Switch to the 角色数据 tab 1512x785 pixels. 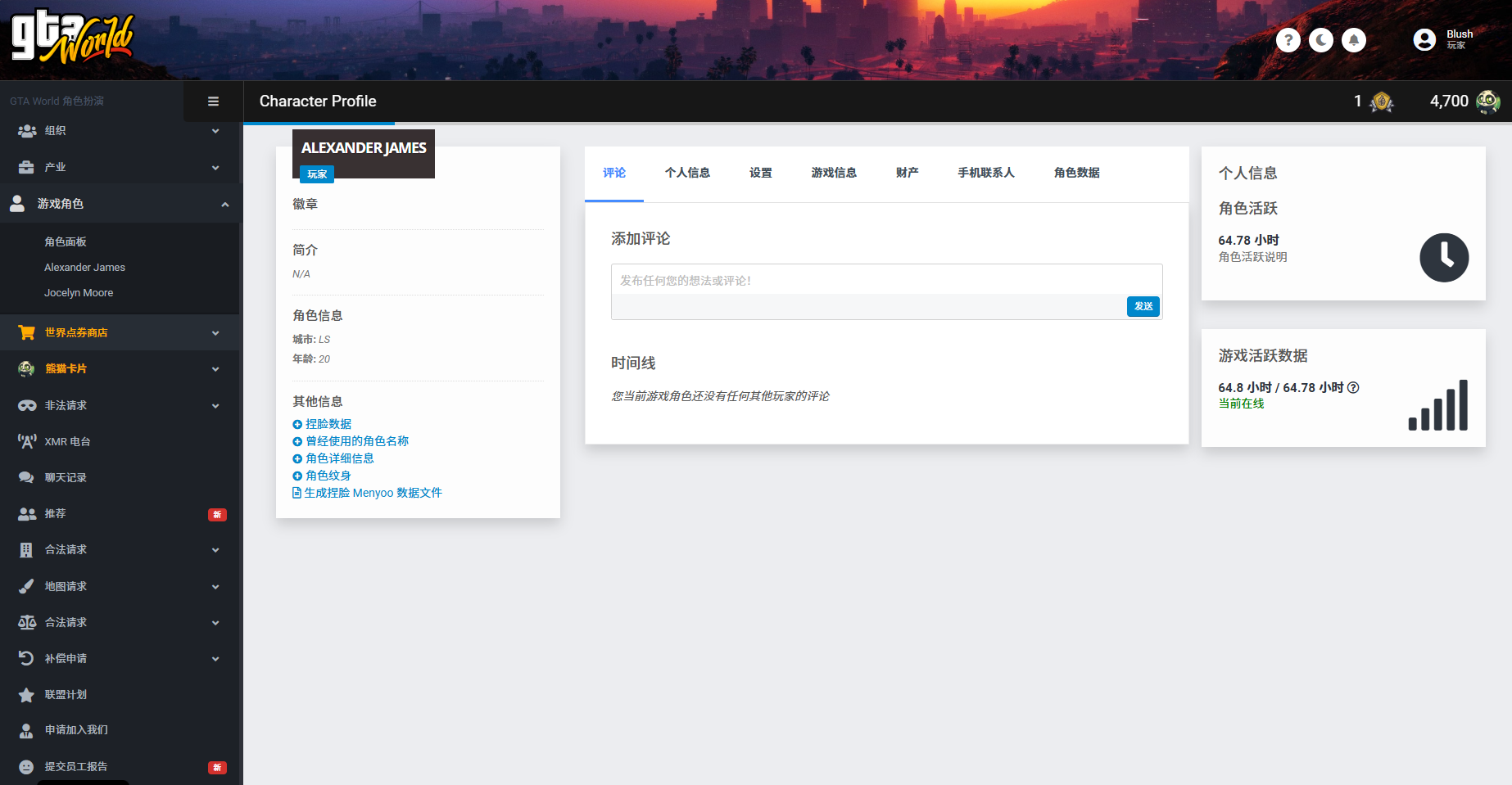coord(1077,173)
